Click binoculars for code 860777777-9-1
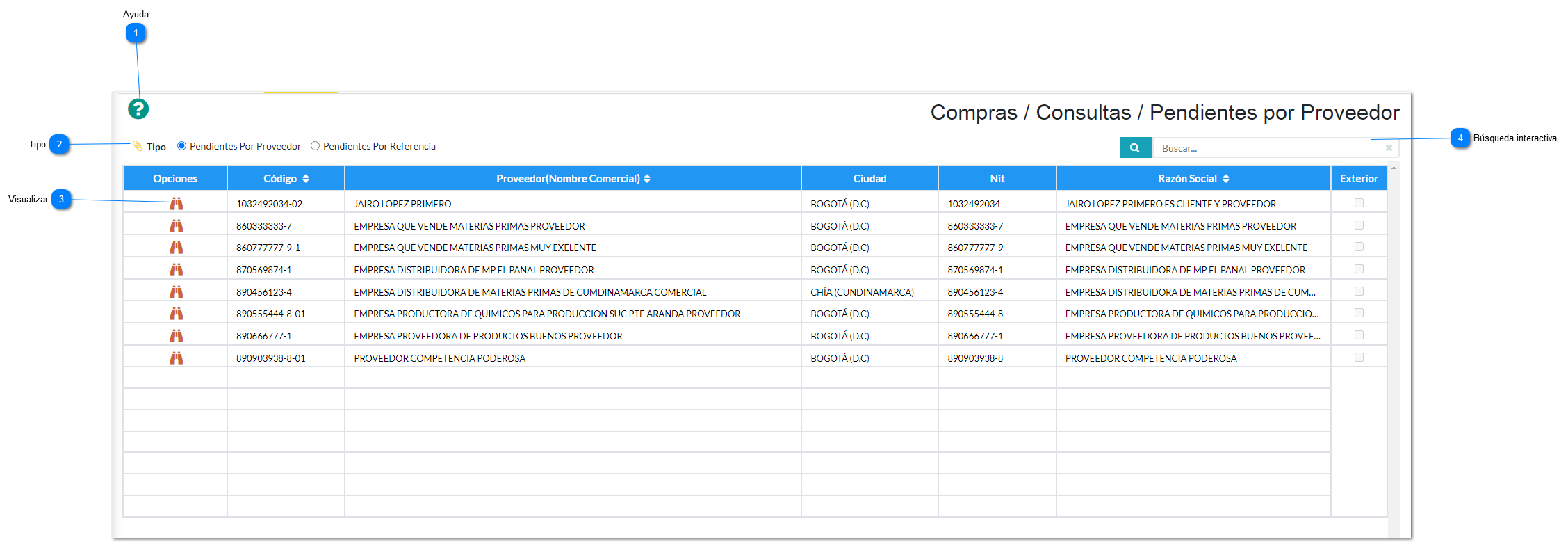 (177, 248)
